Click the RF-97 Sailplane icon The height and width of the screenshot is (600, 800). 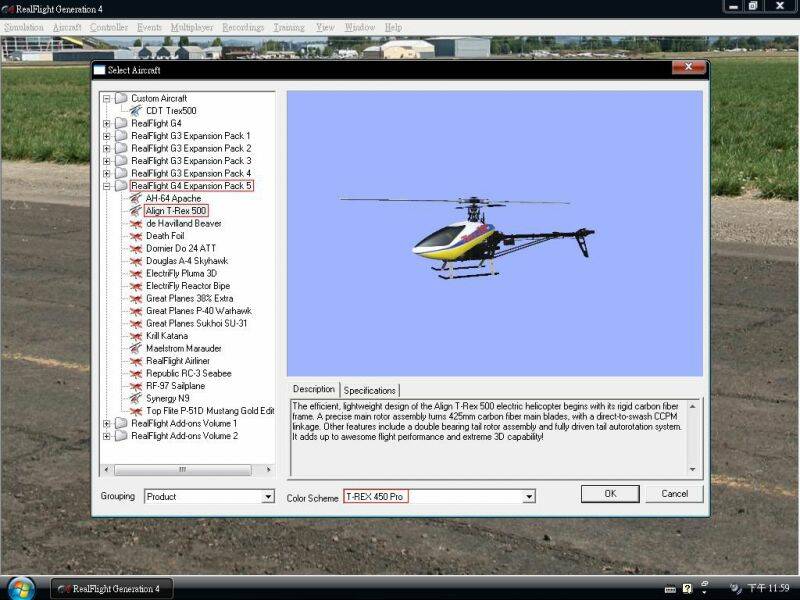coord(136,386)
